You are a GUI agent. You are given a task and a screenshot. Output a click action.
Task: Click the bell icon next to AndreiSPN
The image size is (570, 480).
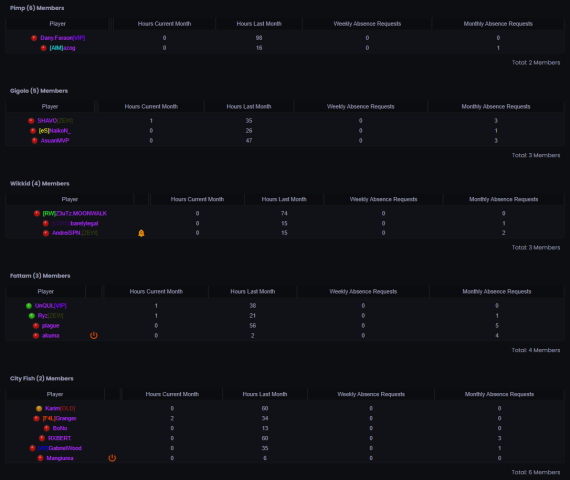point(141,233)
